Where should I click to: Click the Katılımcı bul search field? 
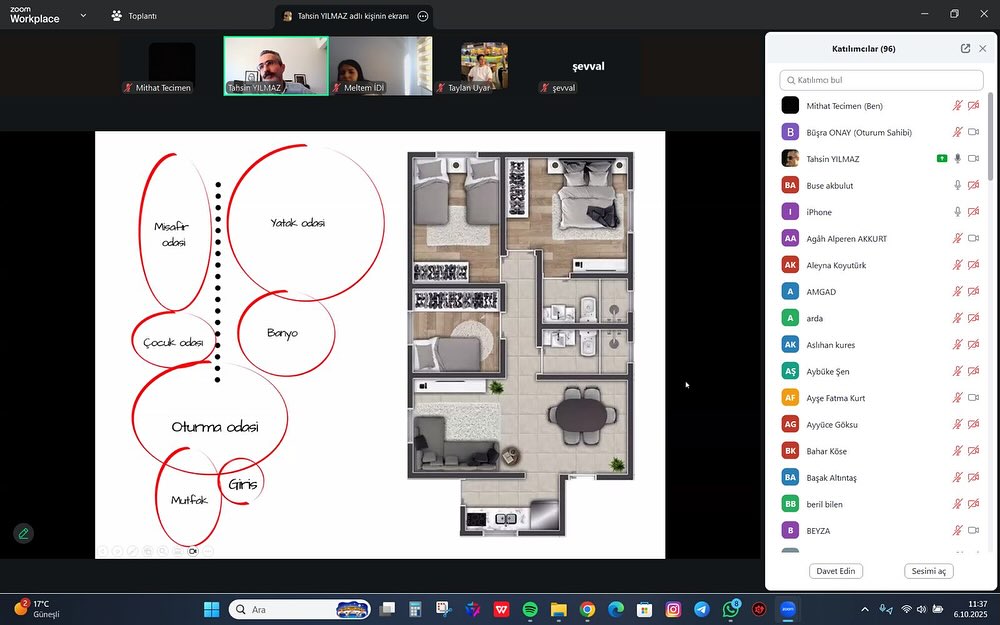coord(881,80)
